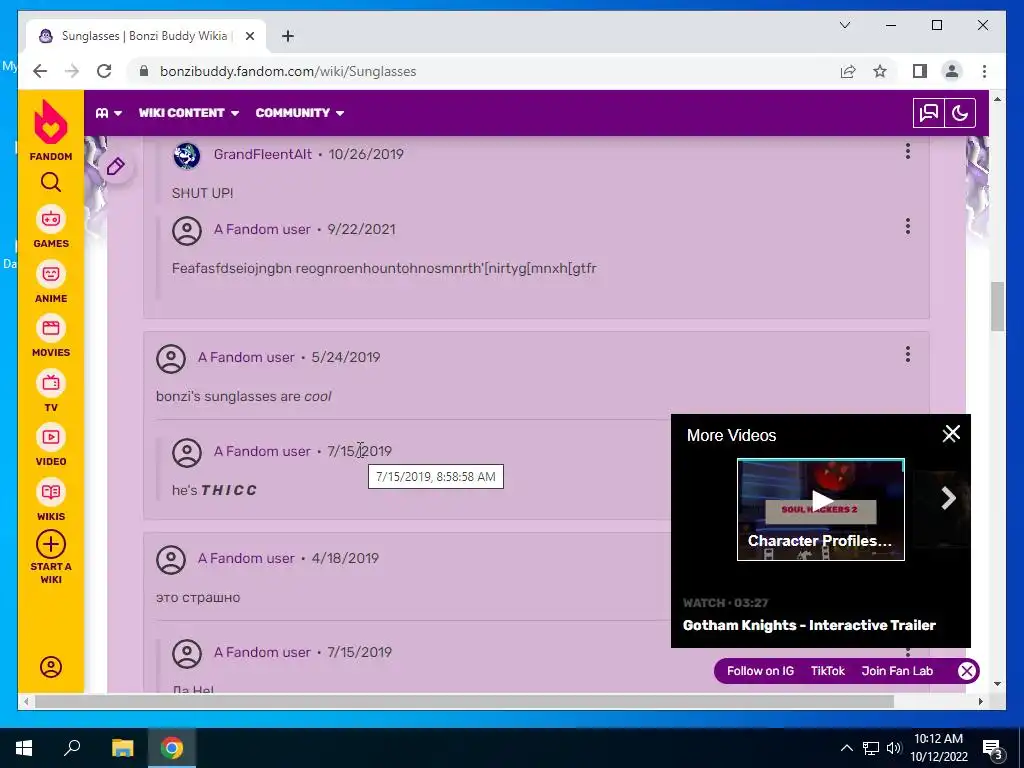Image resolution: width=1024 pixels, height=768 pixels.
Task: Click avatar of the 5/24/2019 commenter
Action: click(171, 359)
